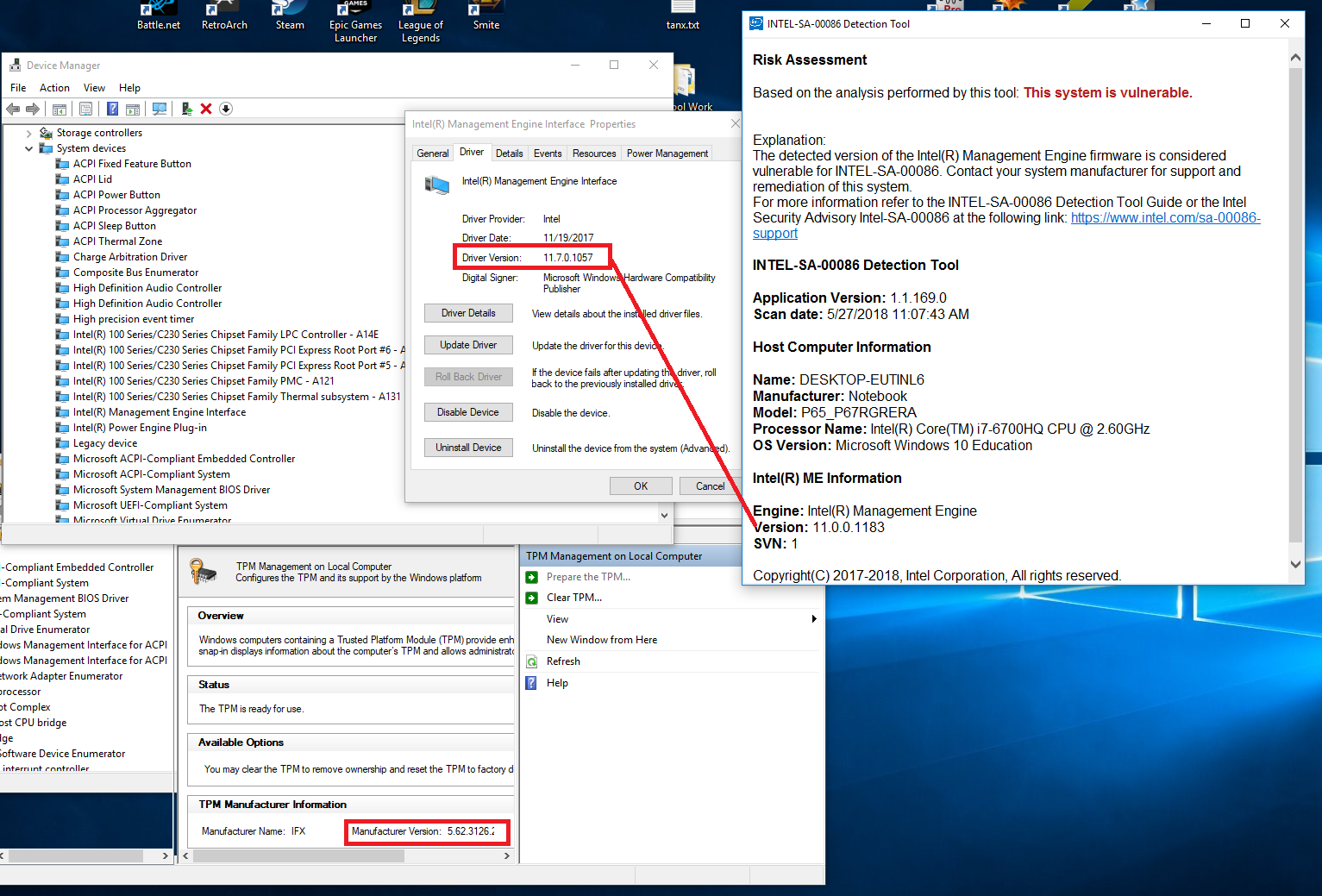
Task: Collapse the System devices node
Action: 29,148
